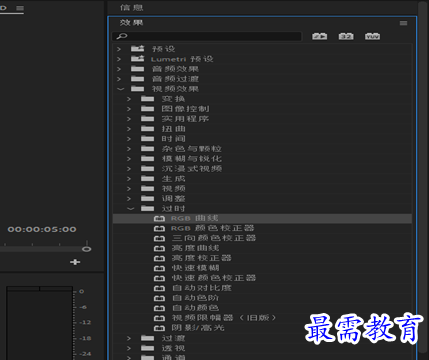Click the 自动色阶 effect icon

pos(159,298)
